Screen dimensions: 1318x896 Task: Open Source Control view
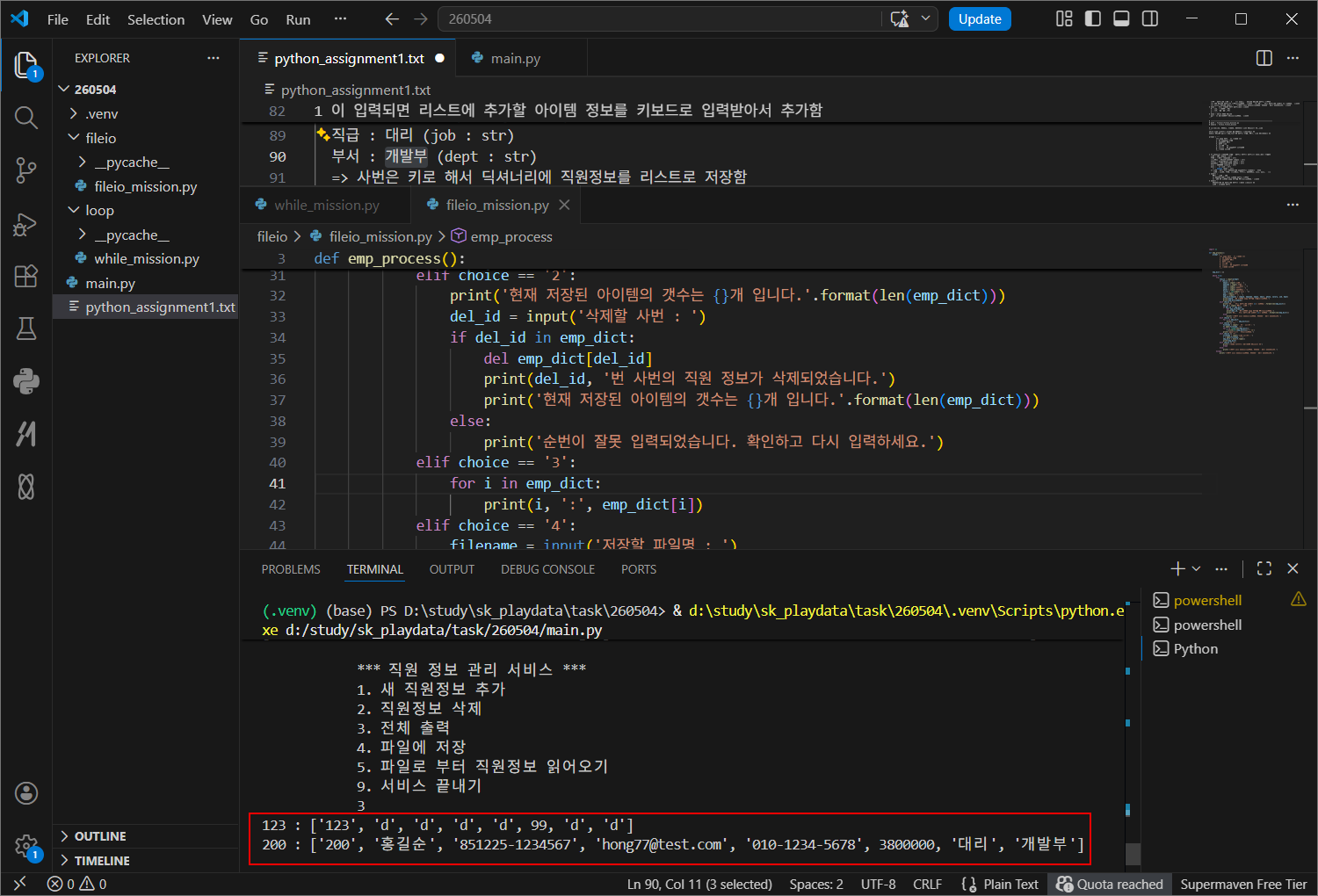coord(26,170)
